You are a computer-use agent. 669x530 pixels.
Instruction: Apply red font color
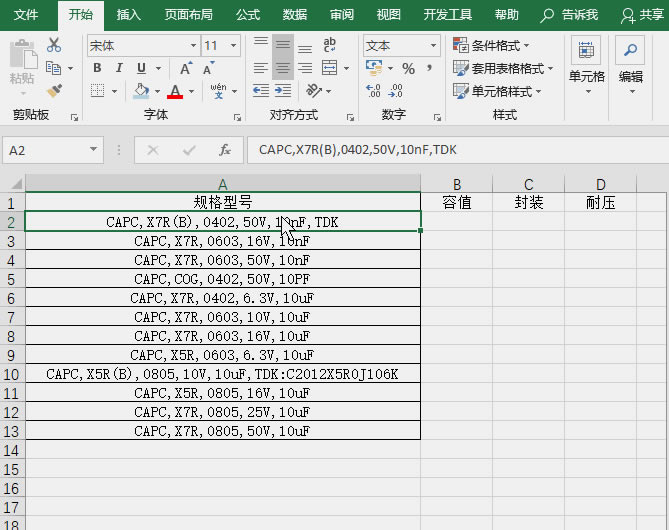pyautogui.click(x=175, y=91)
